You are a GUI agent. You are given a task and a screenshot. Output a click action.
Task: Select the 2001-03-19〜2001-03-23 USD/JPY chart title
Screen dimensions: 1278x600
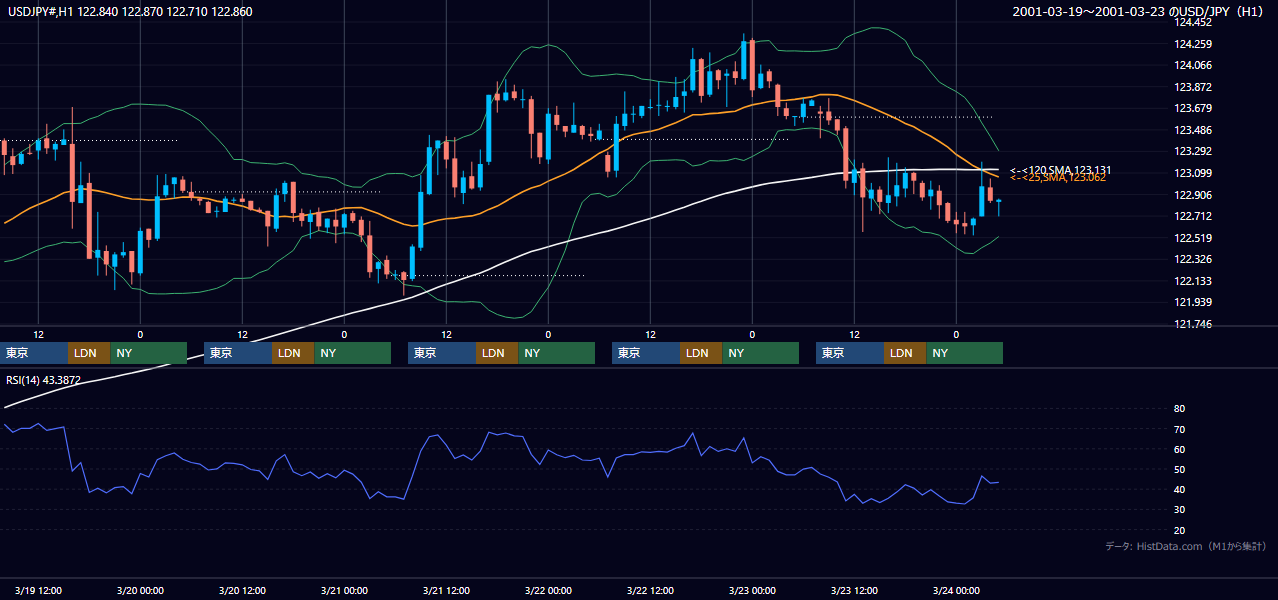tap(1139, 12)
